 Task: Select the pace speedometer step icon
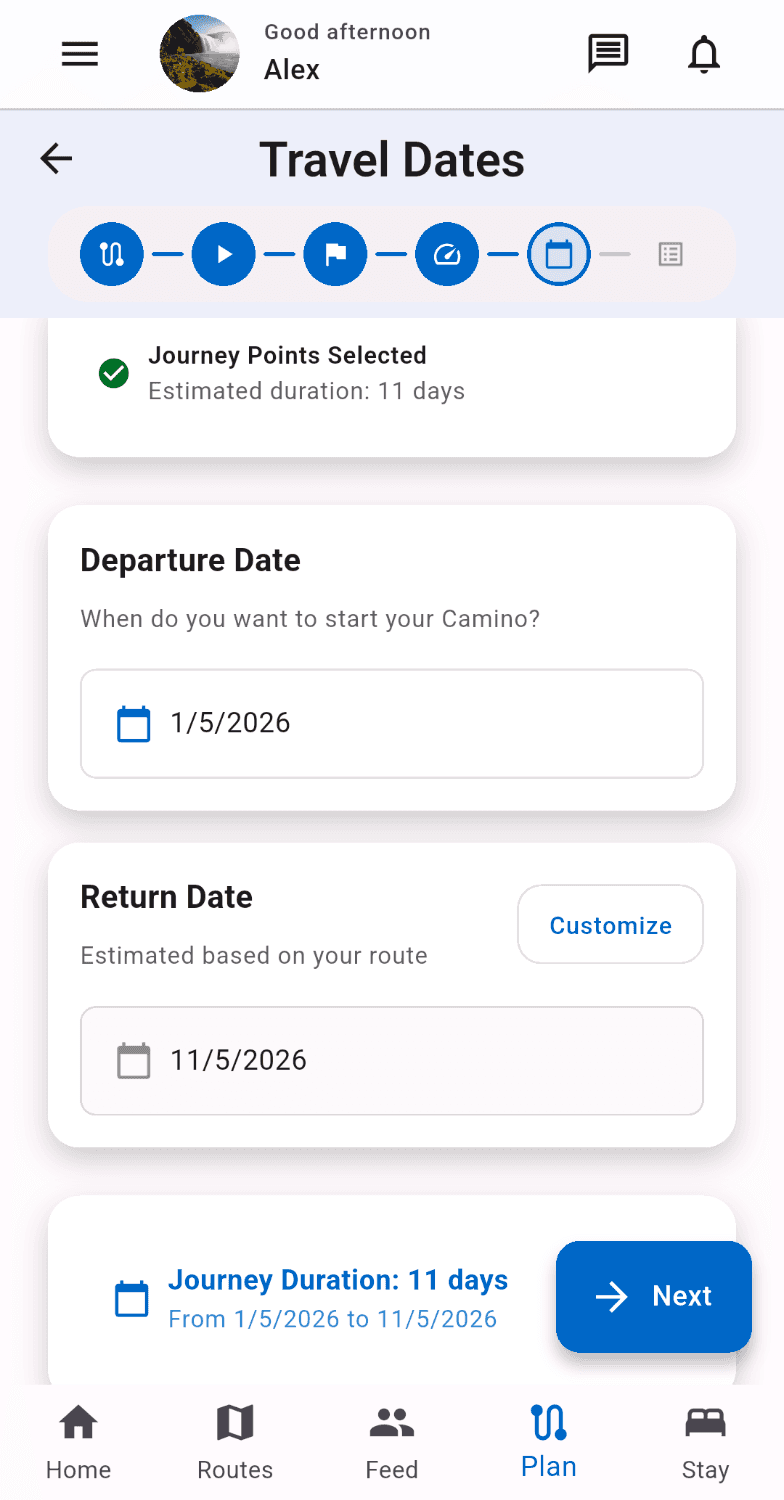click(x=447, y=254)
